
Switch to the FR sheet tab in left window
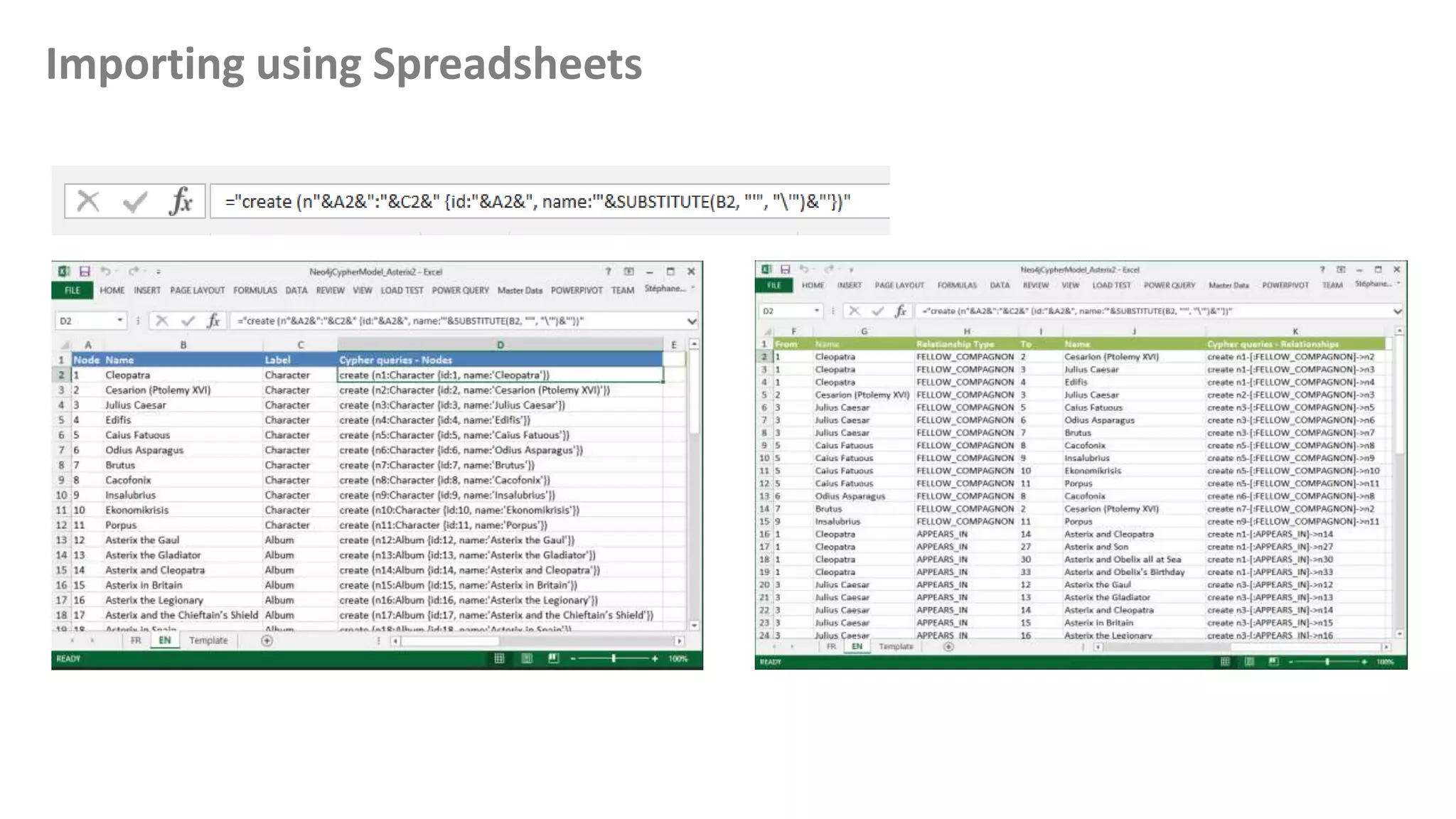pyautogui.click(x=136, y=641)
